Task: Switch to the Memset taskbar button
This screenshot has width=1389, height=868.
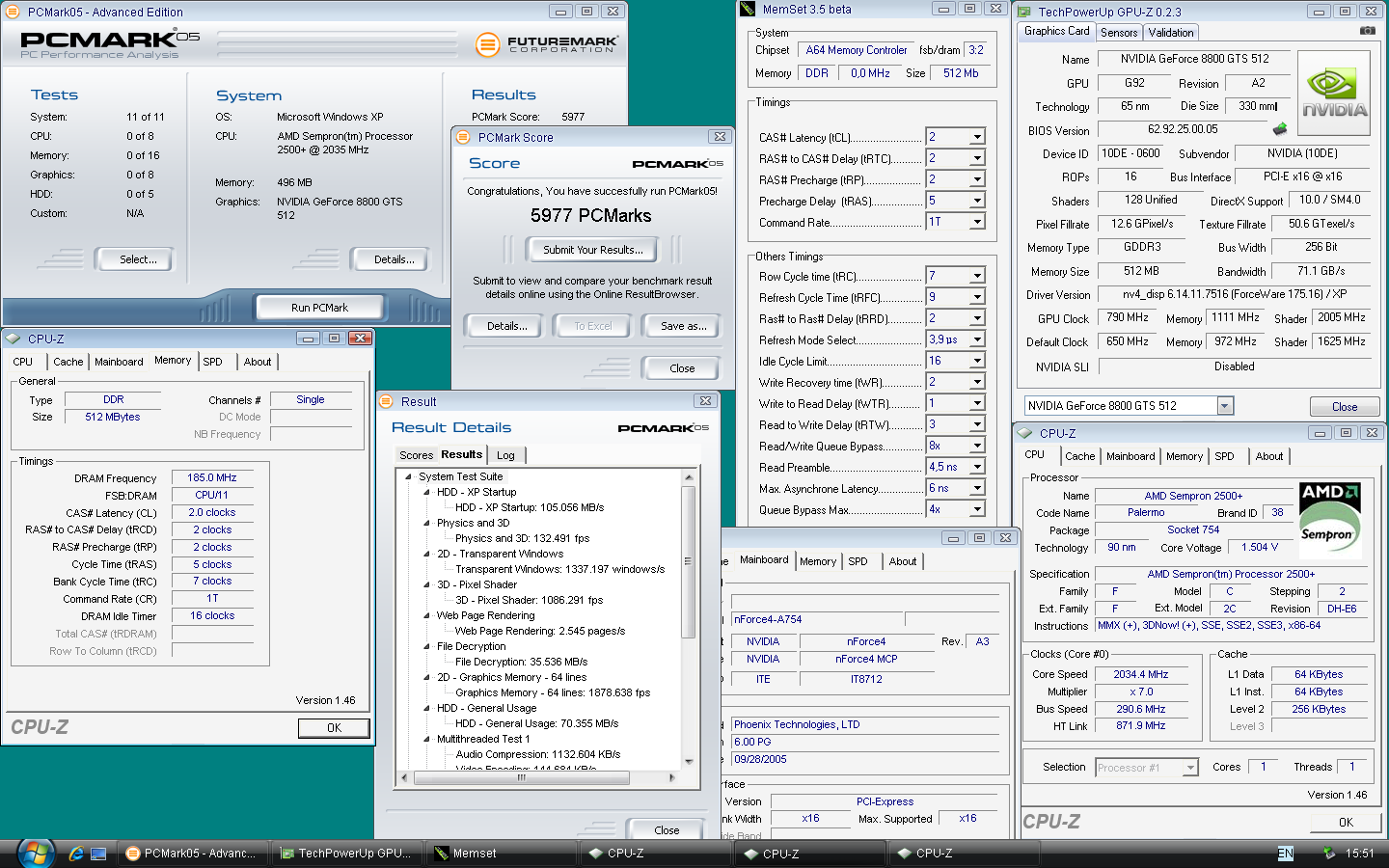Action: pos(501,853)
